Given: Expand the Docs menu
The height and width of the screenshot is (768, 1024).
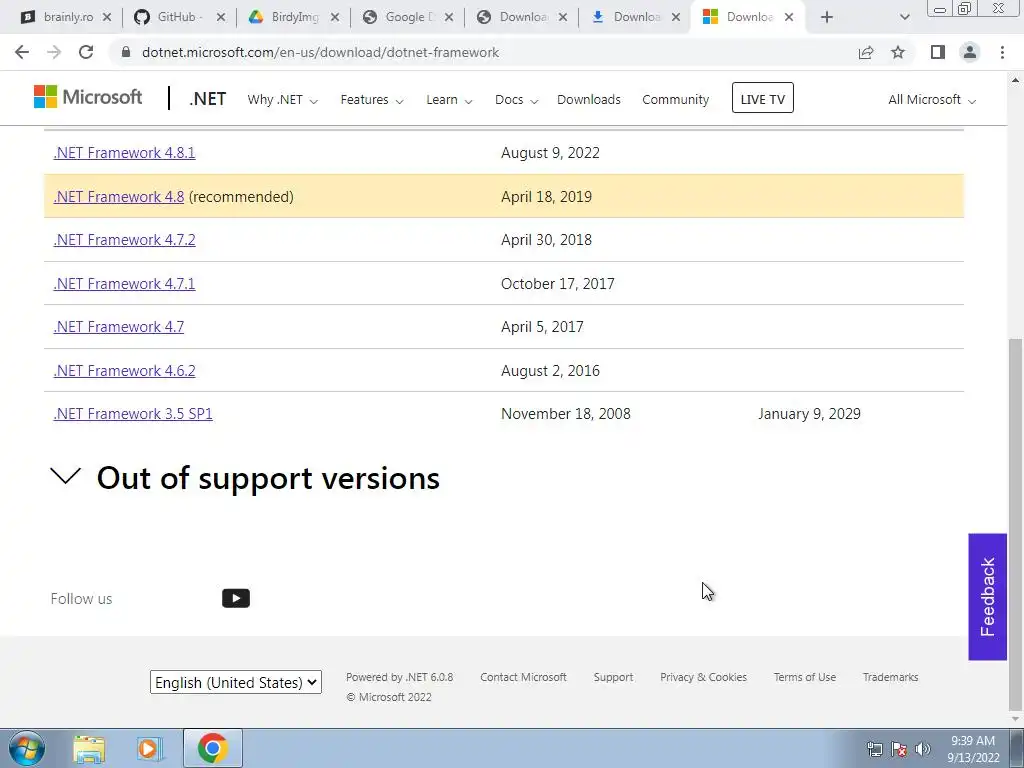Looking at the screenshot, I should click(x=516, y=99).
